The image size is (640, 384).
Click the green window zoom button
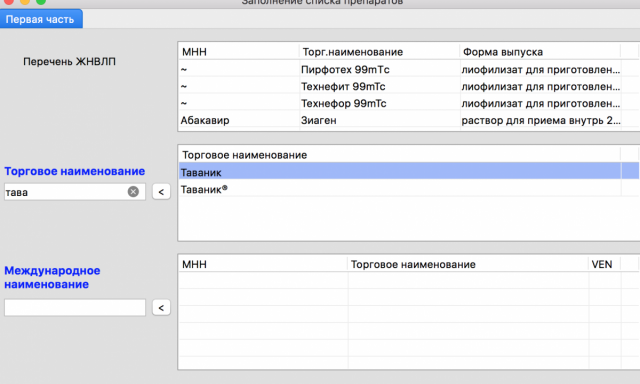point(41,1)
